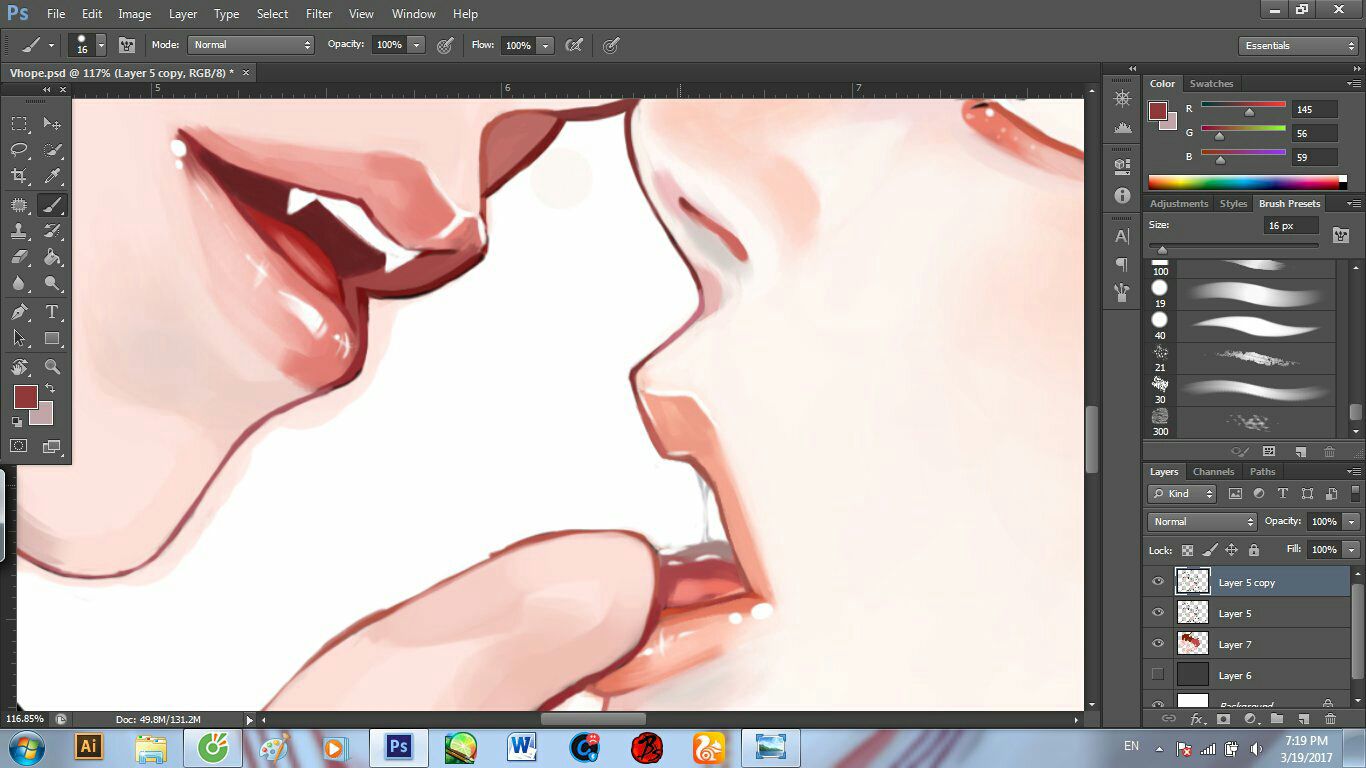Open Microsoft Word from the taskbar

[x=522, y=747]
